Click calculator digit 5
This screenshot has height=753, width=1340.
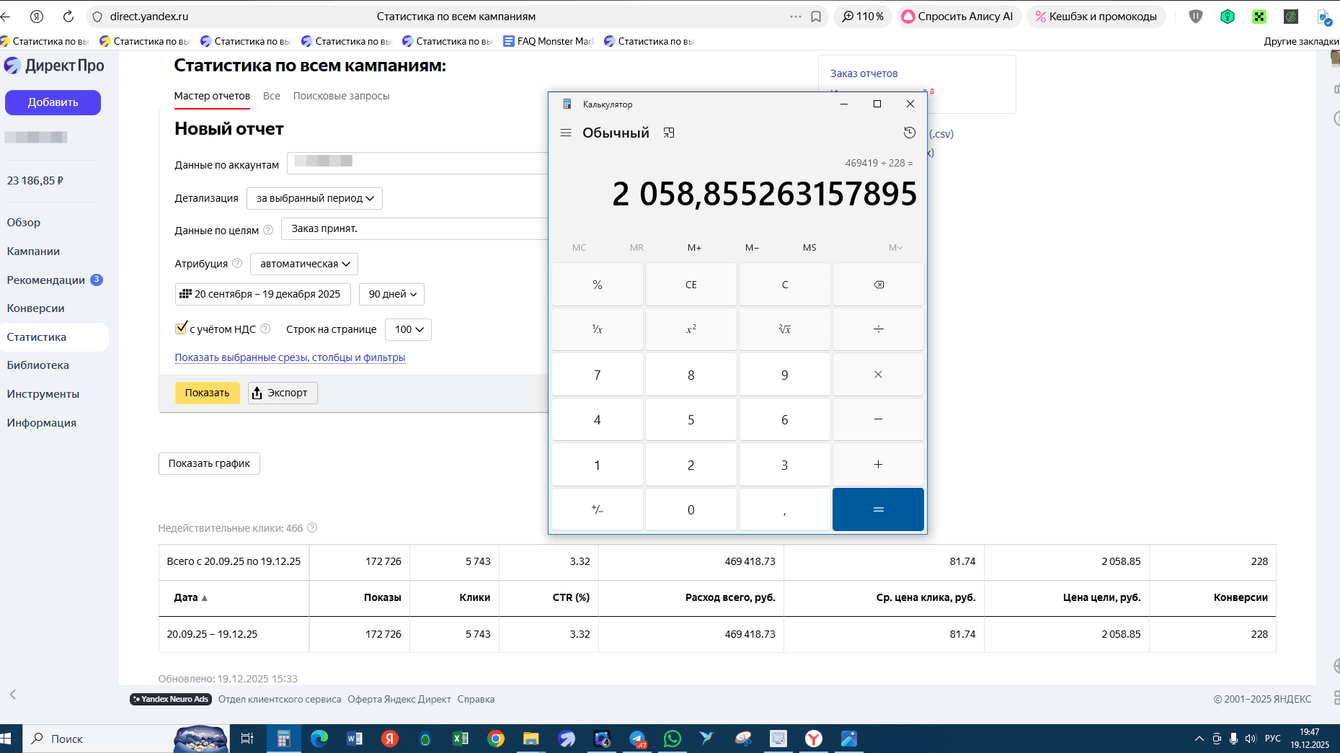[x=691, y=420]
